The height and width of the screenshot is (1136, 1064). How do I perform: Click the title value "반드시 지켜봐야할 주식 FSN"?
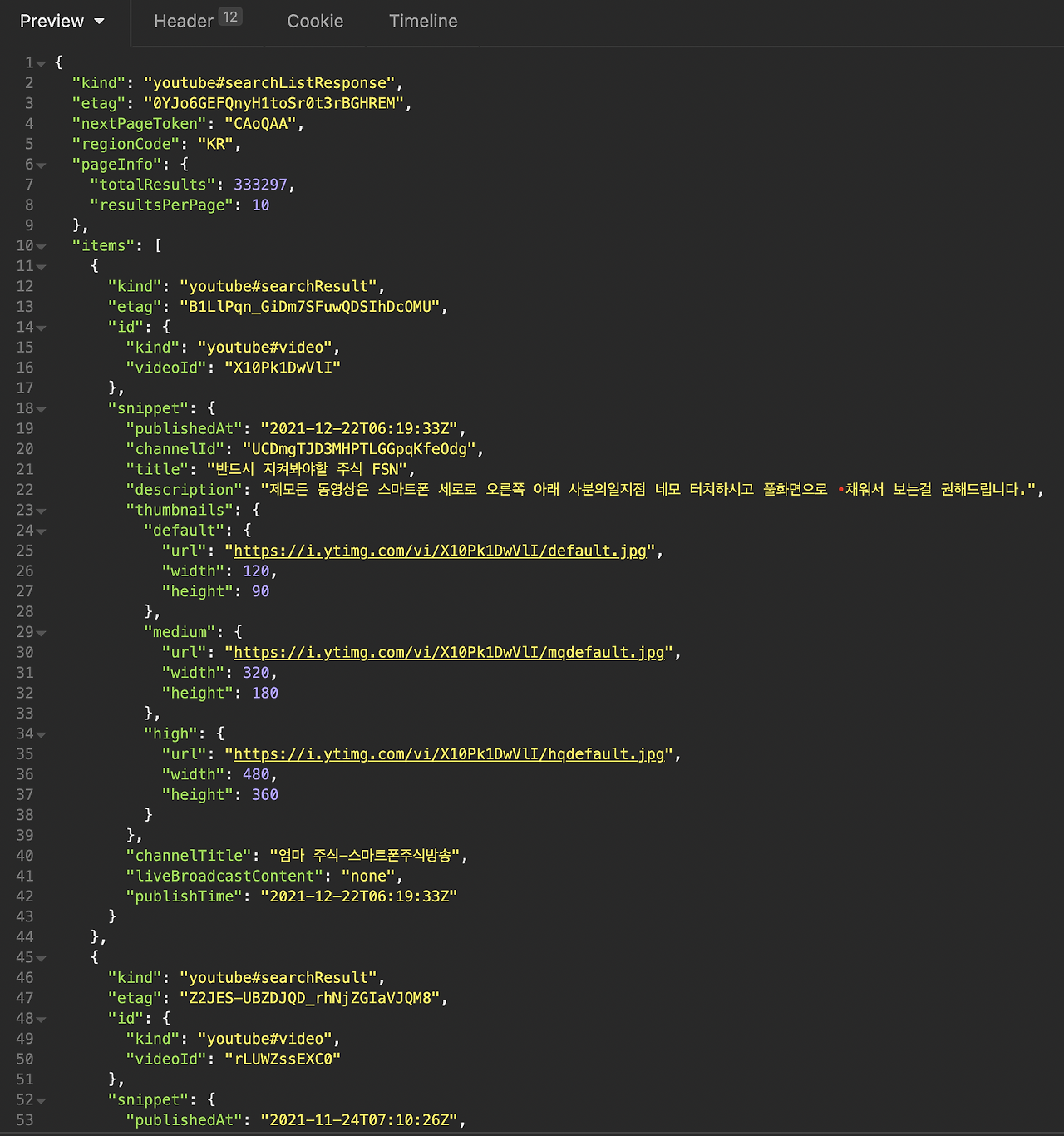[306, 470]
